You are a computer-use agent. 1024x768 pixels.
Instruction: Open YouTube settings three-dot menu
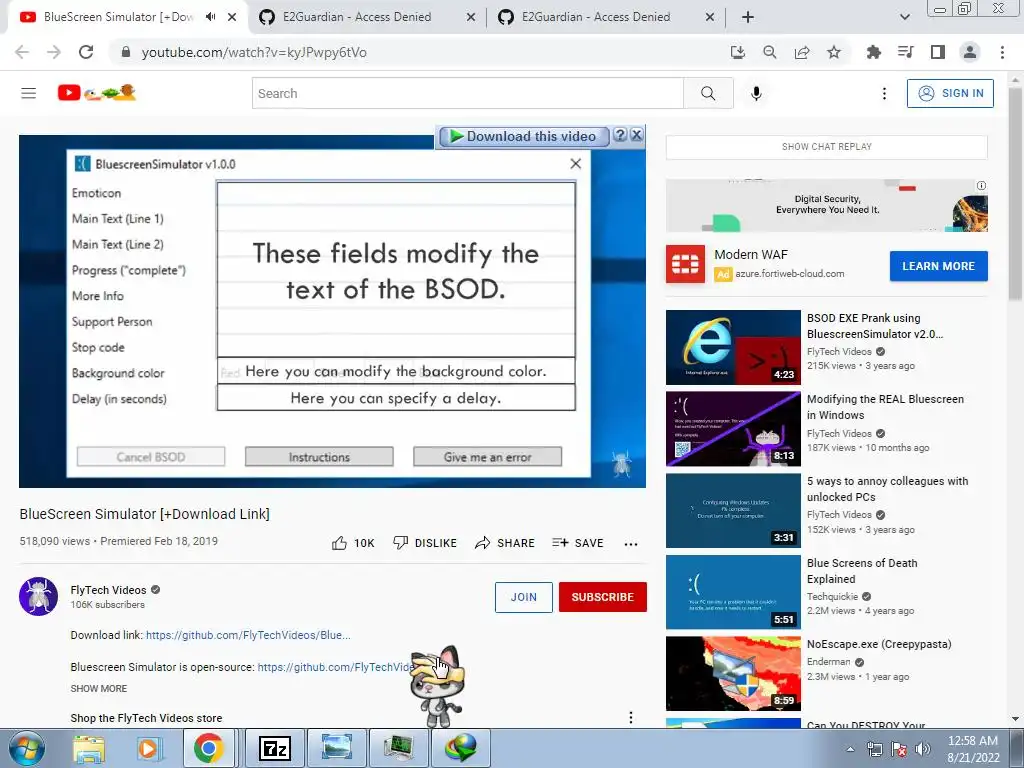(x=884, y=93)
